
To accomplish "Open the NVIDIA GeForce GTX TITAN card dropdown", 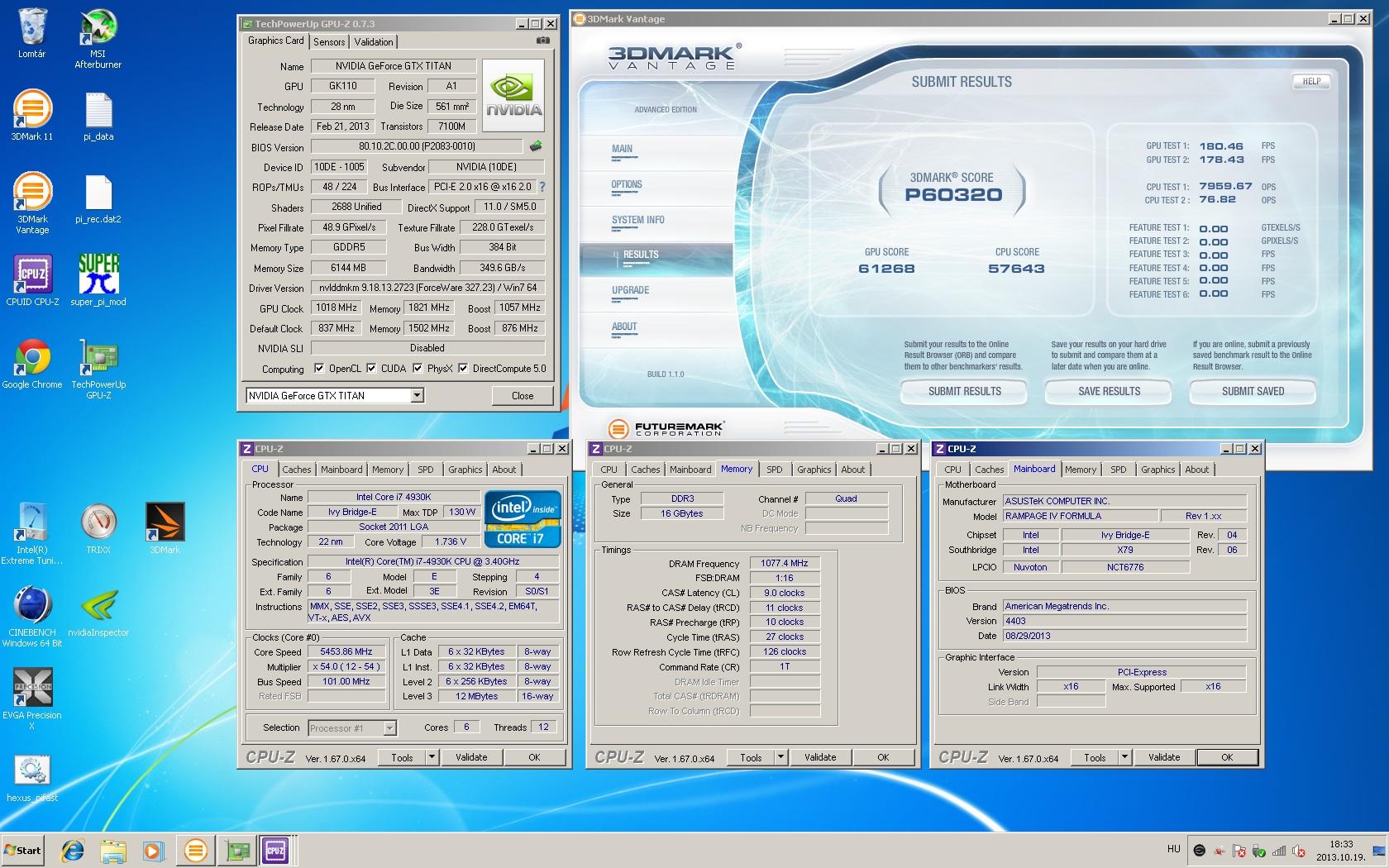I will pos(417,395).
